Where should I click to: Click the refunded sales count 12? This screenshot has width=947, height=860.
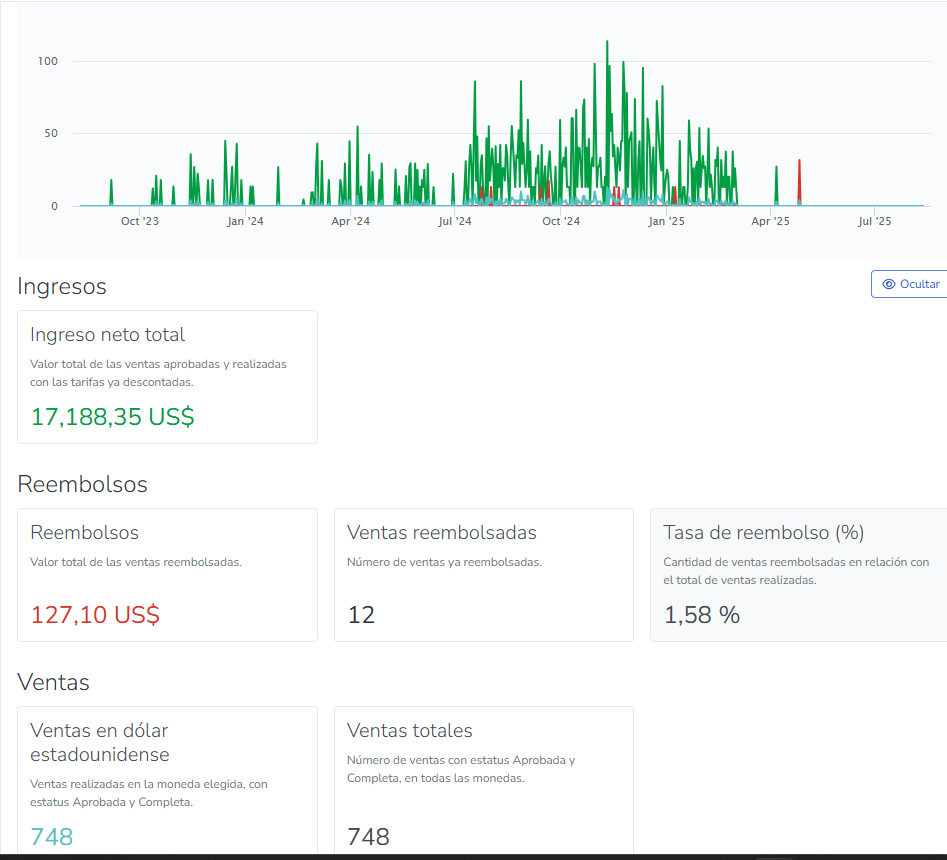[x=361, y=615]
